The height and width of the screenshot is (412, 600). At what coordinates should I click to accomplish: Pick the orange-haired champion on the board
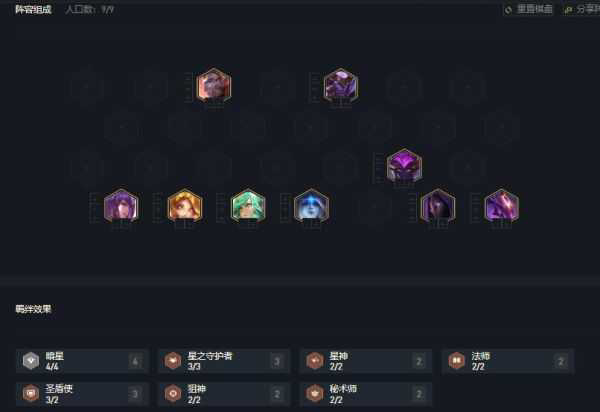(x=185, y=206)
